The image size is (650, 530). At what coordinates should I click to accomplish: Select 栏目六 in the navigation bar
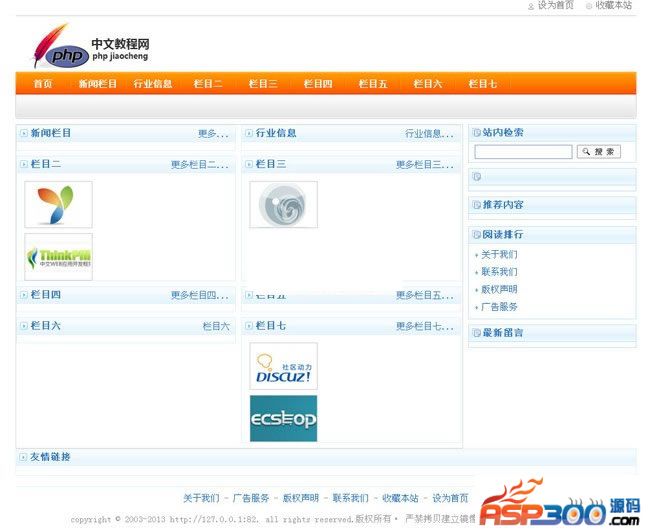[x=428, y=84]
